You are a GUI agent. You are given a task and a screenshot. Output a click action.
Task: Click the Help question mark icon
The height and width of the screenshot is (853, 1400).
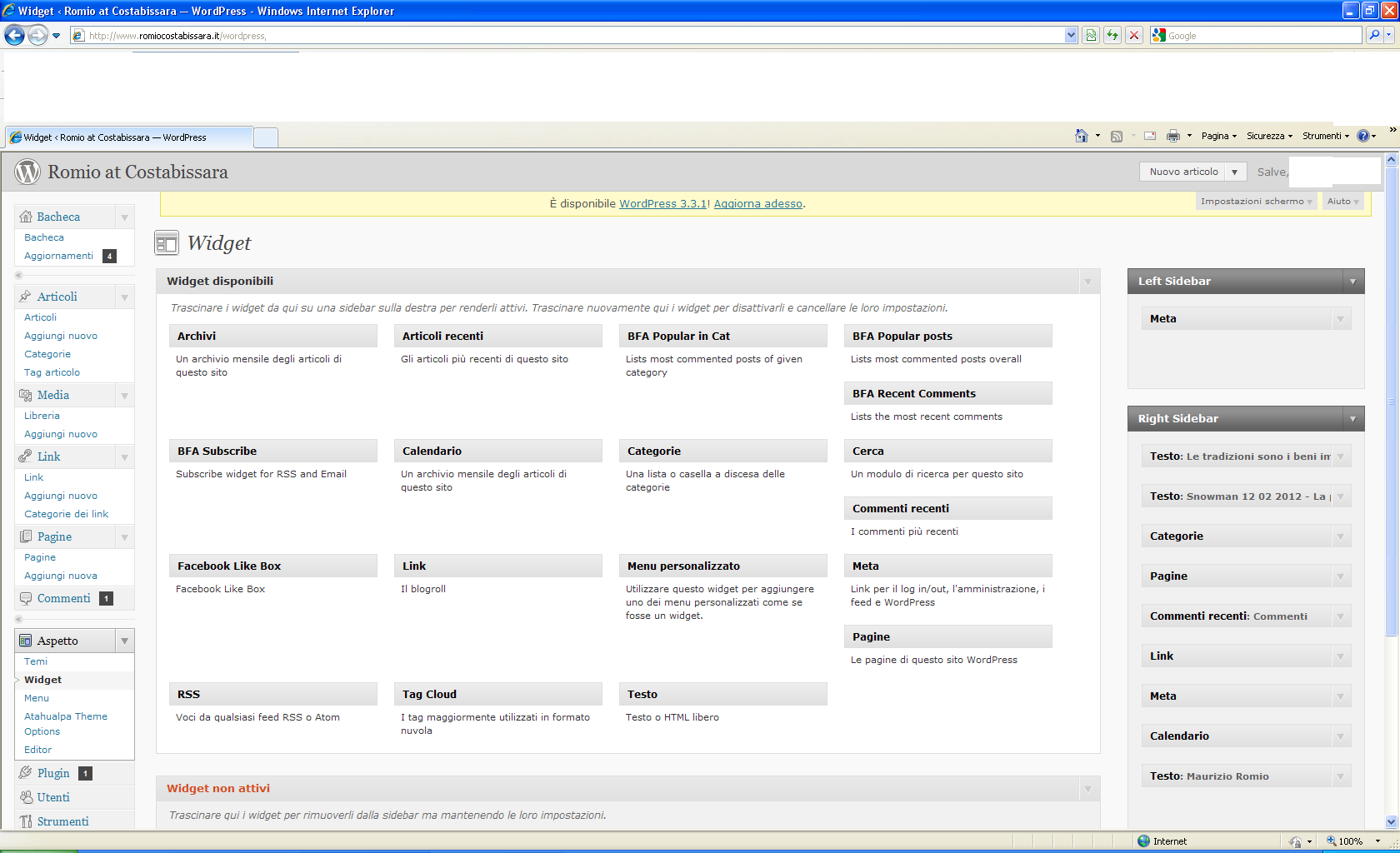click(x=1363, y=136)
